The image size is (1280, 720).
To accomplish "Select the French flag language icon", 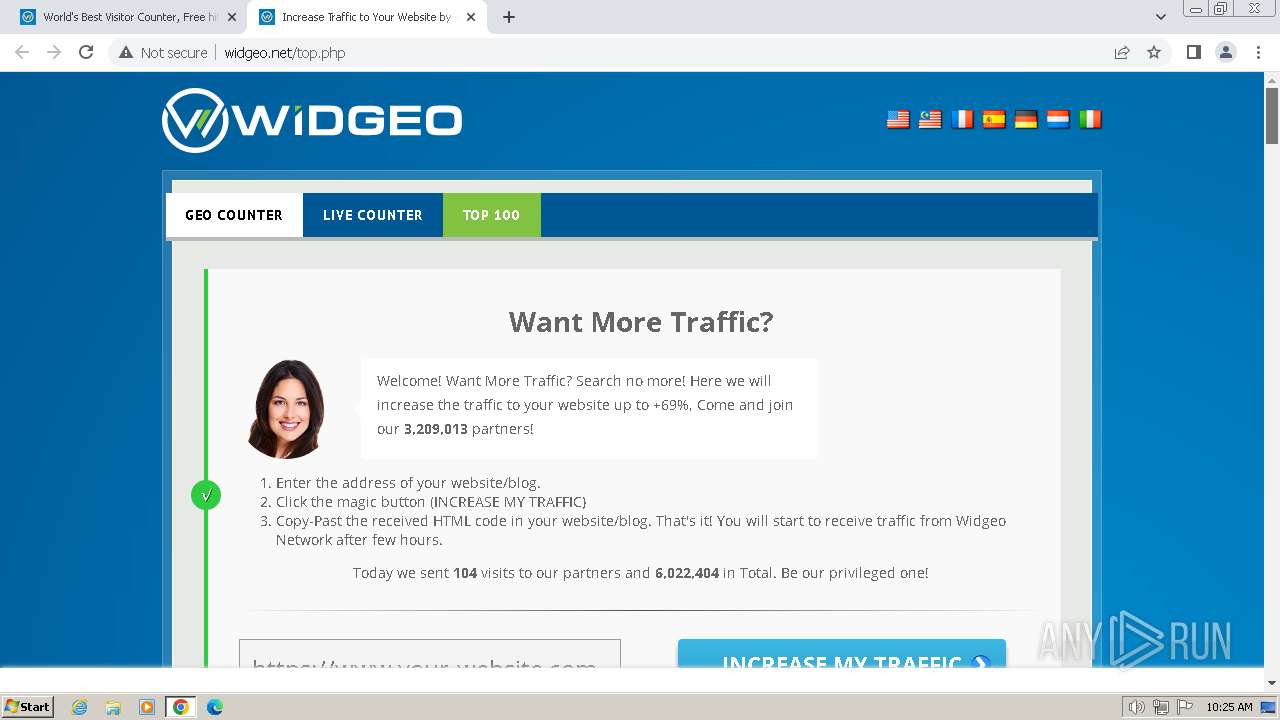I will (962, 119).
